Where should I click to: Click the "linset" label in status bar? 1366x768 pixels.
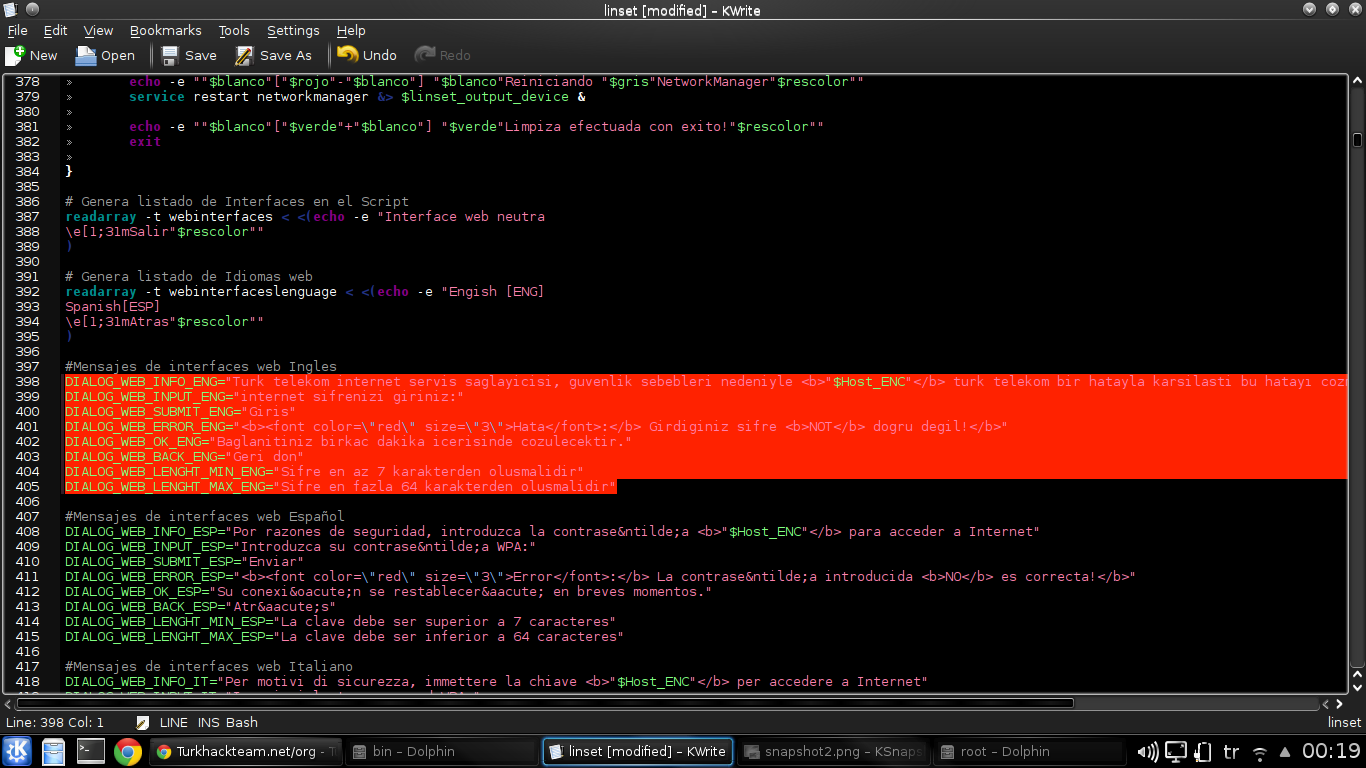pyautogui.click(x=1344, y=722)
